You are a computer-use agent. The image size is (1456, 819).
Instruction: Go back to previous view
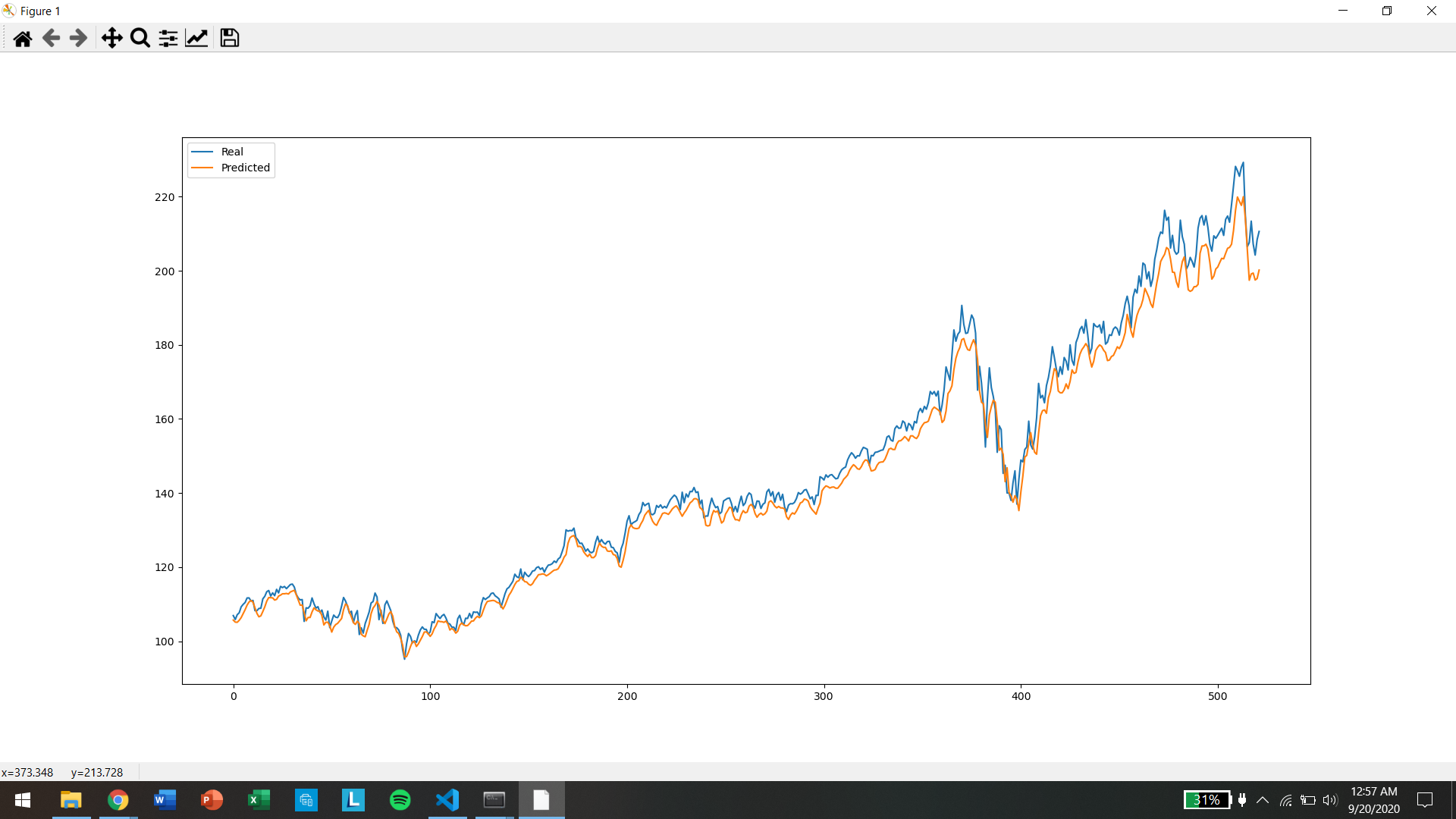click(51, 38)
